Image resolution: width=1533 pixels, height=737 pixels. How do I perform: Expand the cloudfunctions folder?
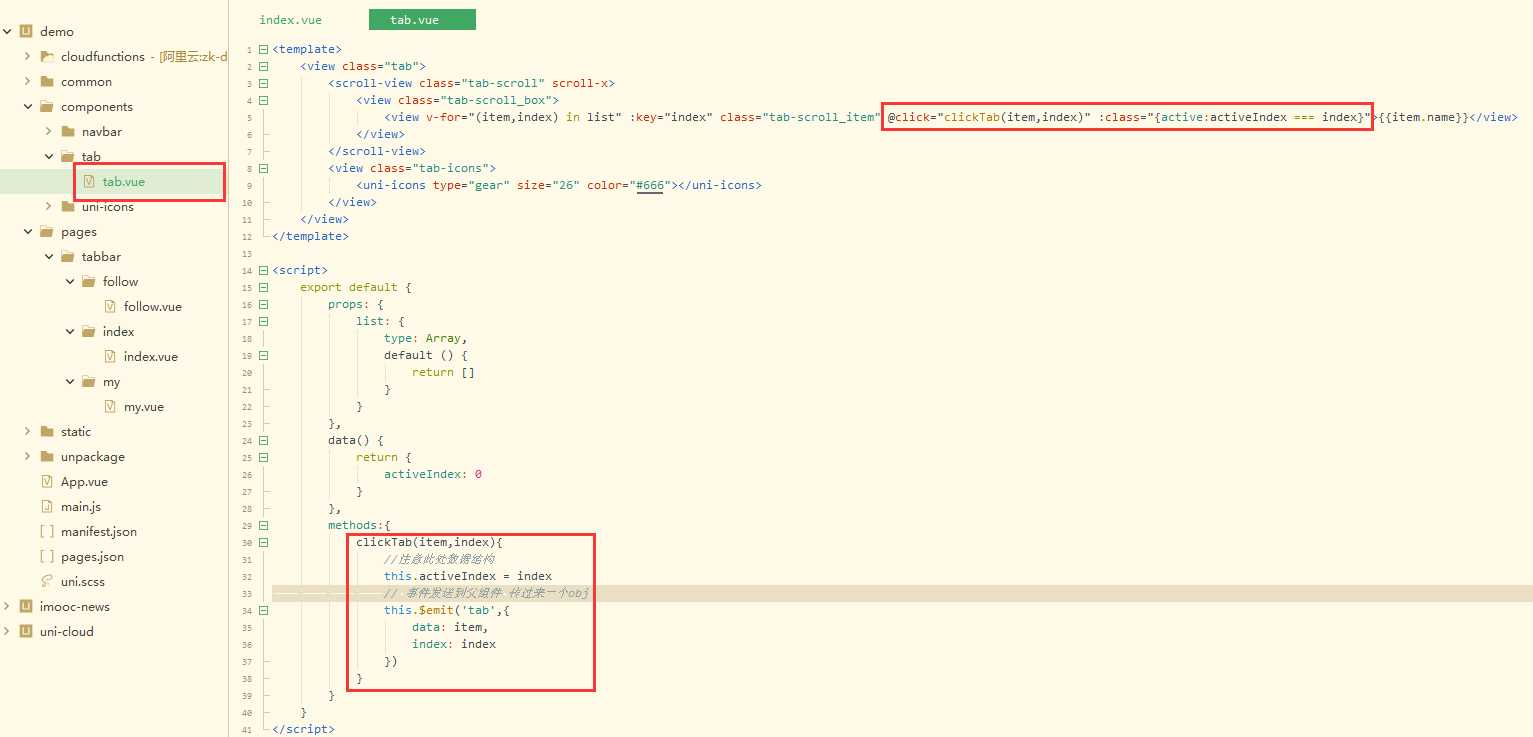click(x=27, y=57)
